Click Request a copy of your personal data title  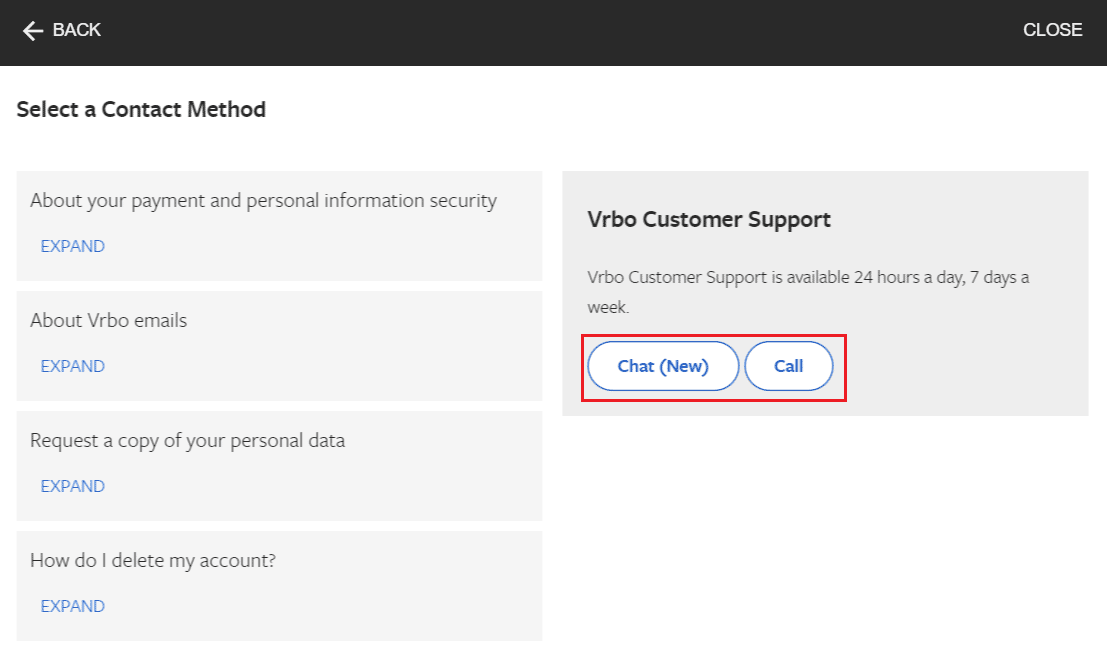click(x=187, y=441)
